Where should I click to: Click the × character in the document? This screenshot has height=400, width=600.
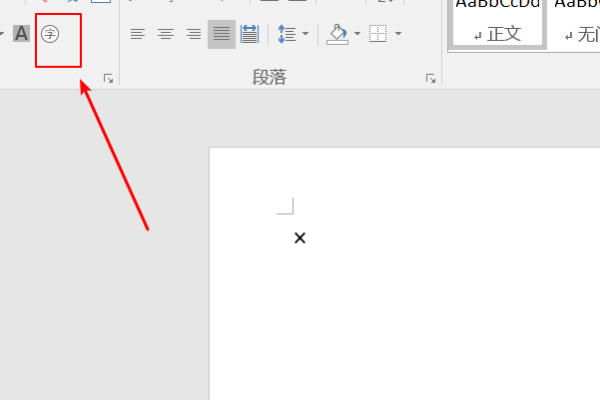[300, 238]
